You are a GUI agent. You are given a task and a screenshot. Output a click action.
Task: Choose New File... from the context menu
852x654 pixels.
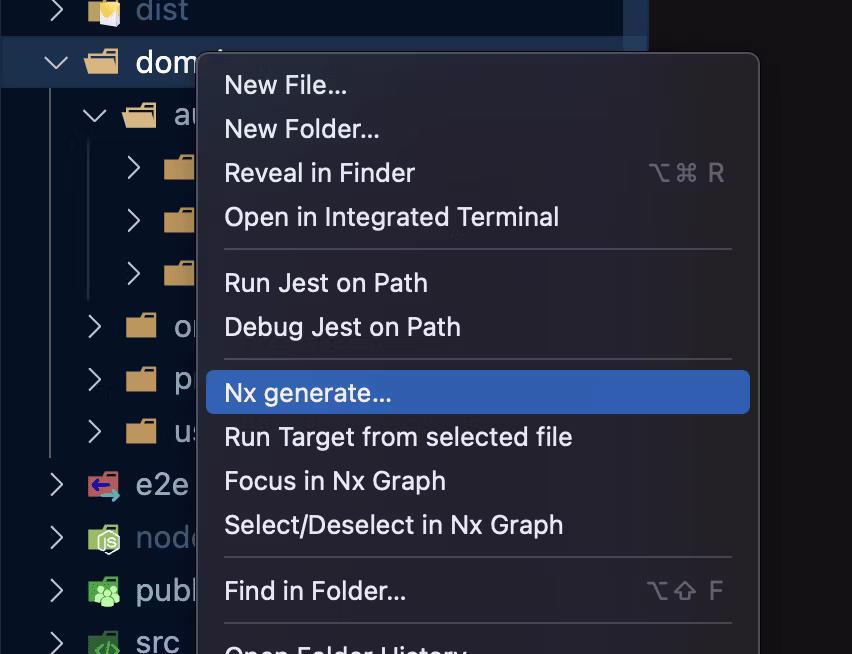(286, 85)
